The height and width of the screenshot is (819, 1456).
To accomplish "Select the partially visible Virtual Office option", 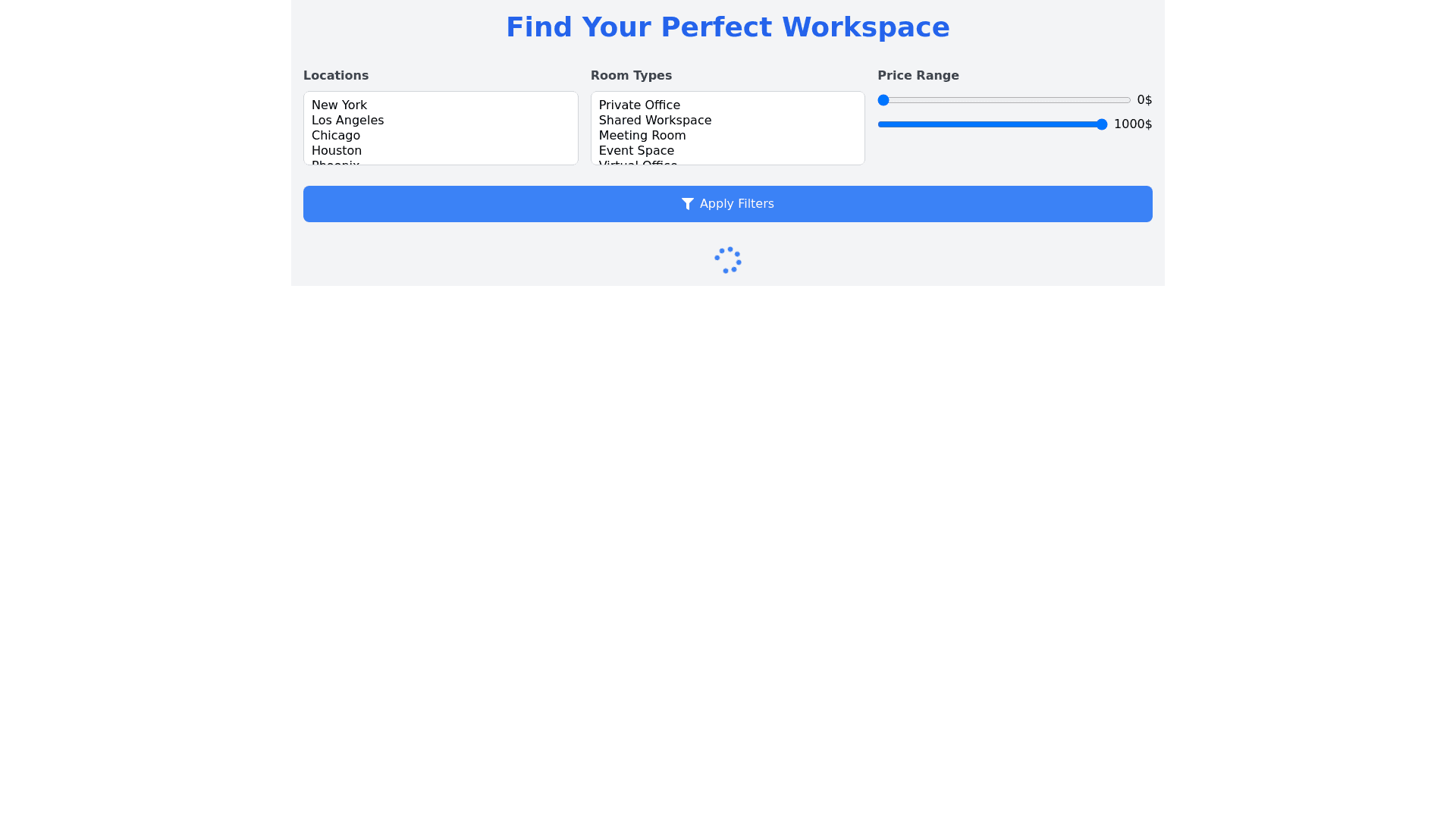I will click(x=637, y=162).
